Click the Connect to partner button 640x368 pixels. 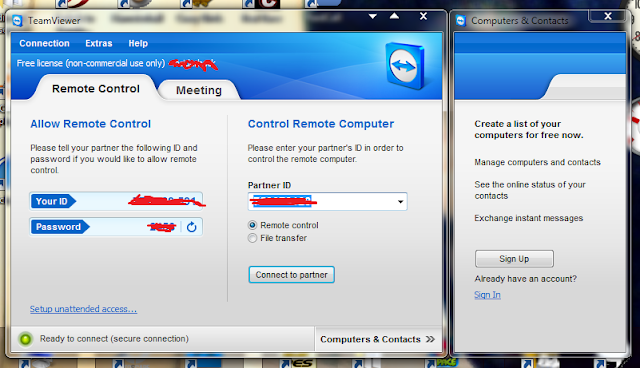(x=291, y=275)
